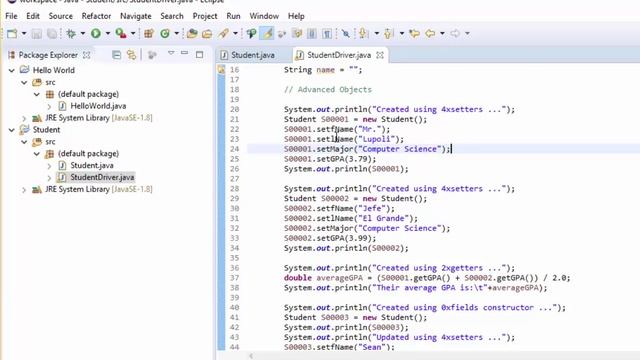The height and width of the screenshot is (360, 640).
Task: Open the Search dropdown arrow
Action: point(235,33)
